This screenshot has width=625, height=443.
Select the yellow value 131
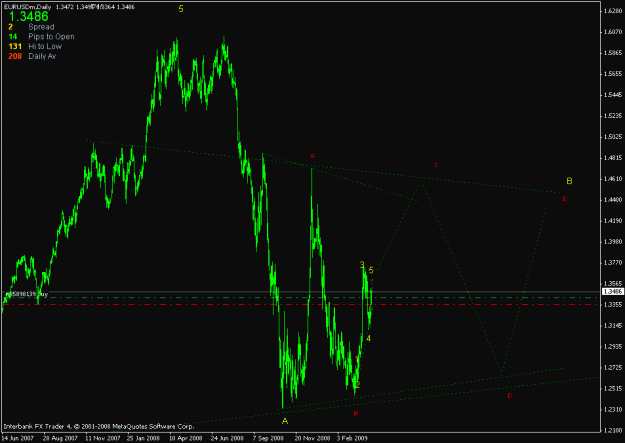(15, 46)
